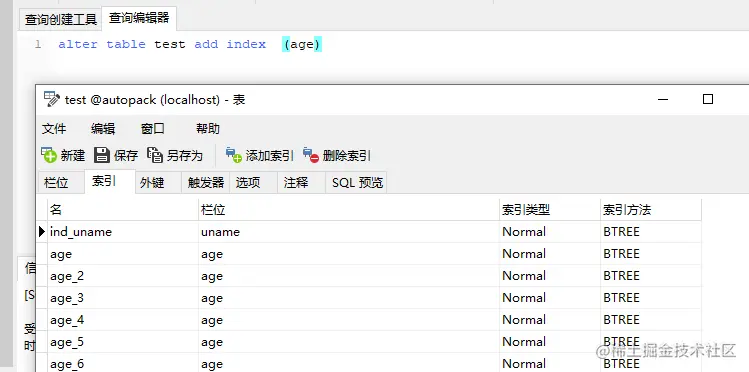
Task: Select the uname field cell
Action: [x=349, y=232]
